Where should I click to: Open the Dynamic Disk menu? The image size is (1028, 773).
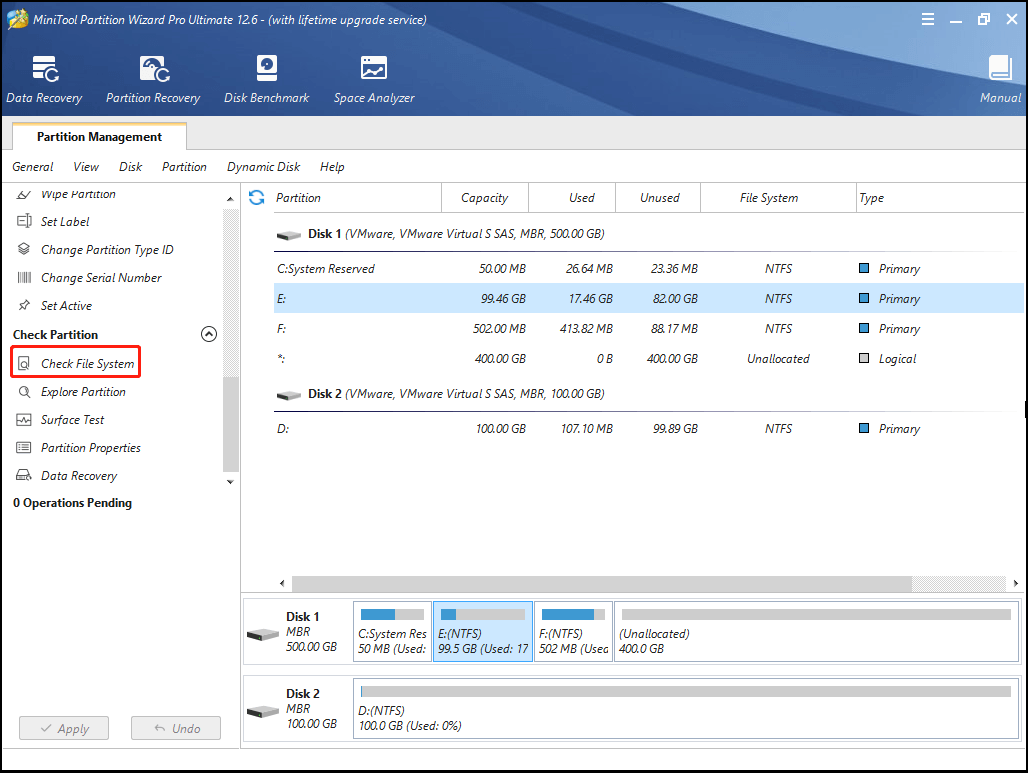tap(263, 166)
